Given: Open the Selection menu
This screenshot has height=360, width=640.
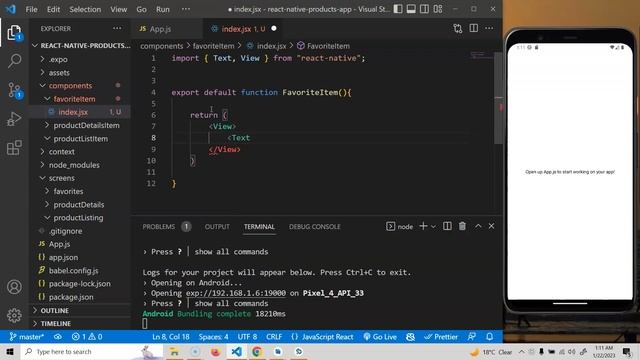Looking at the screenshot, I should click(85, 9).
